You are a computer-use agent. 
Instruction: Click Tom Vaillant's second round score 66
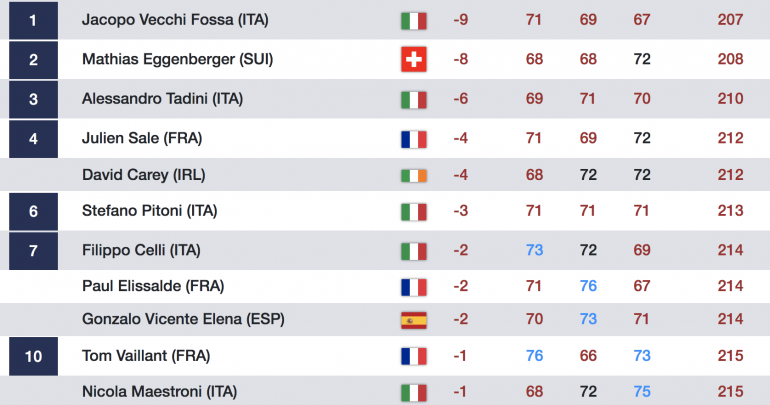[588, 355]
